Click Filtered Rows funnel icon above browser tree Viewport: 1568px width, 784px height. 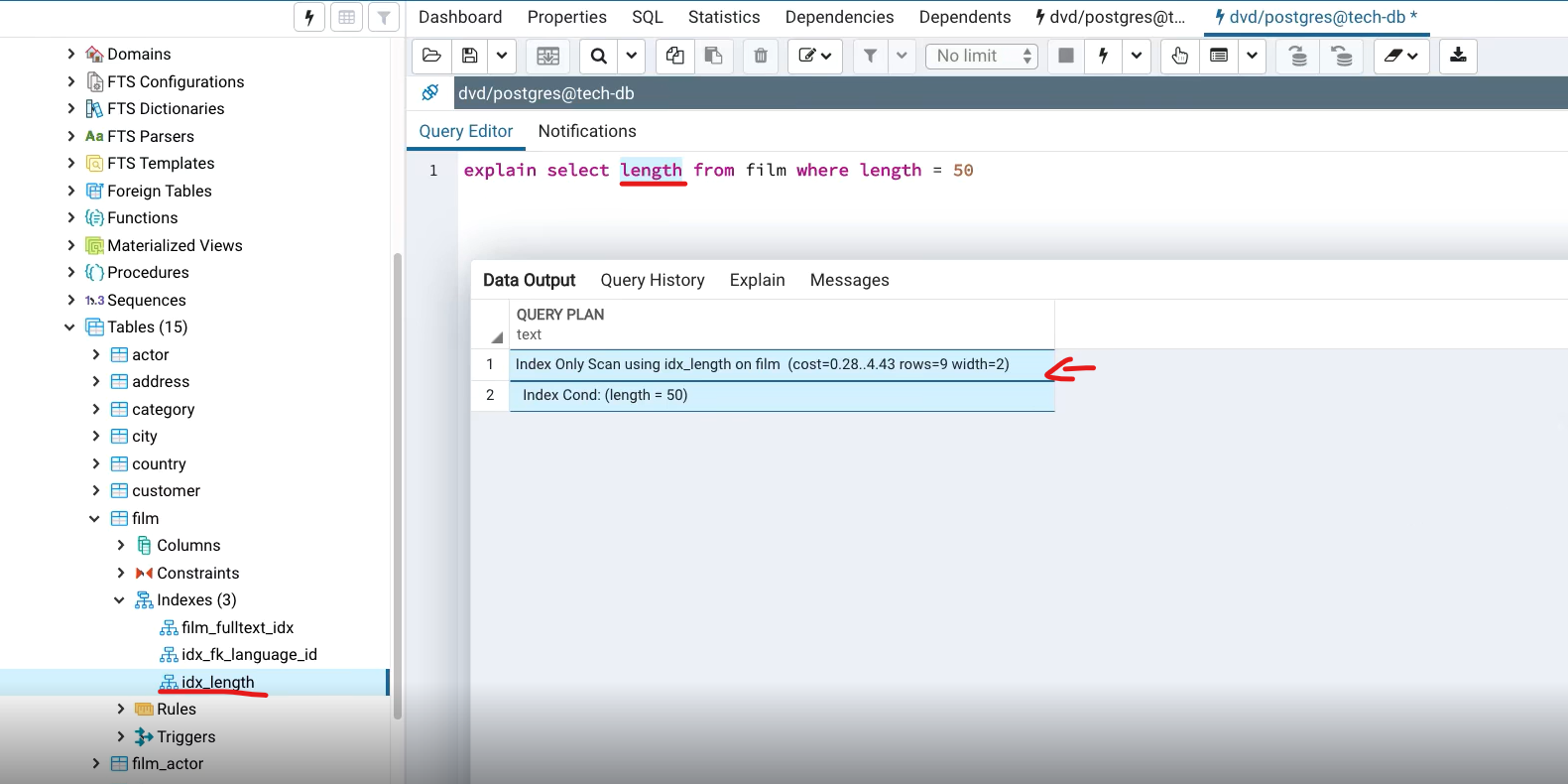click(384, 17)
